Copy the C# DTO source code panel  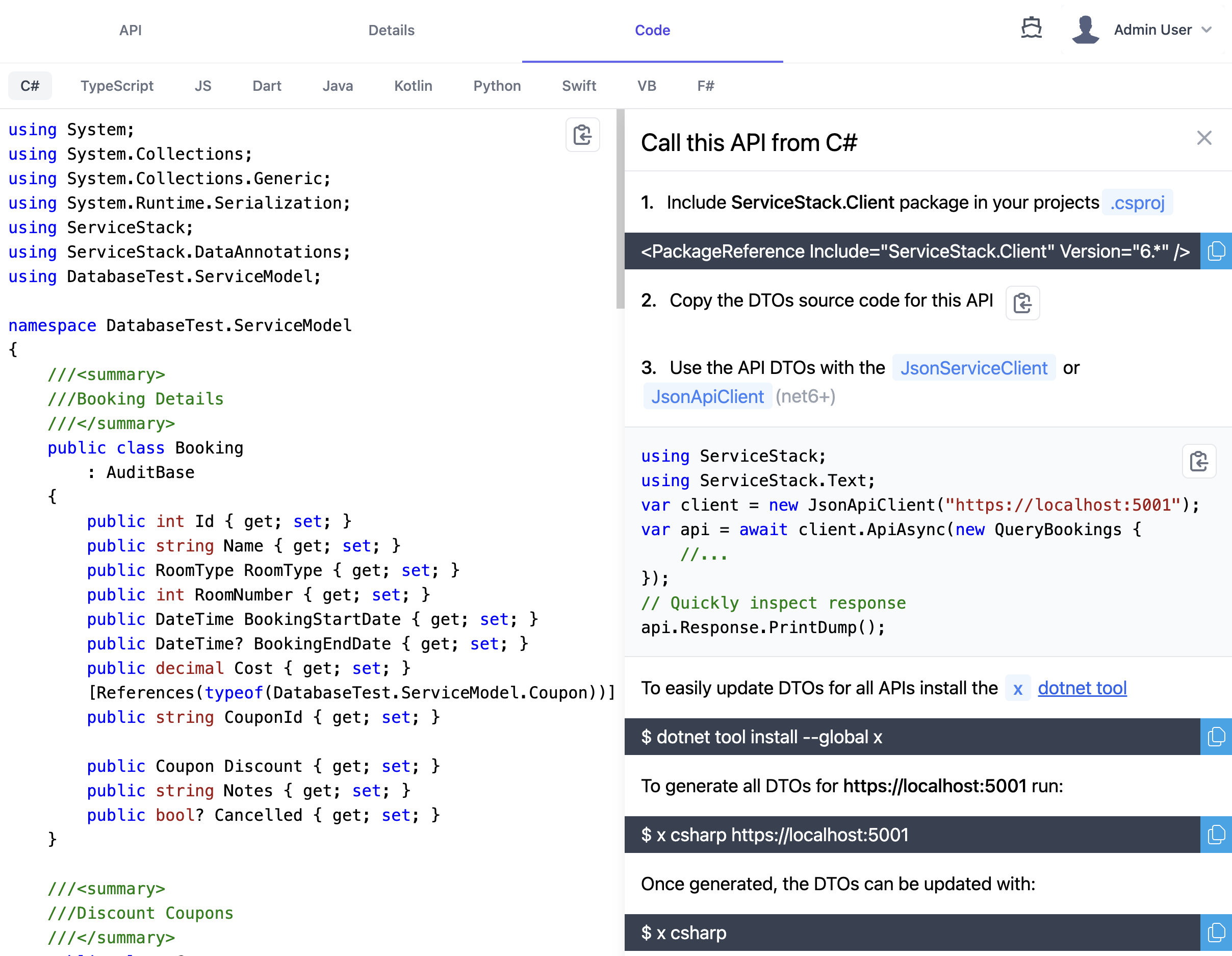(x=582, y=135)
